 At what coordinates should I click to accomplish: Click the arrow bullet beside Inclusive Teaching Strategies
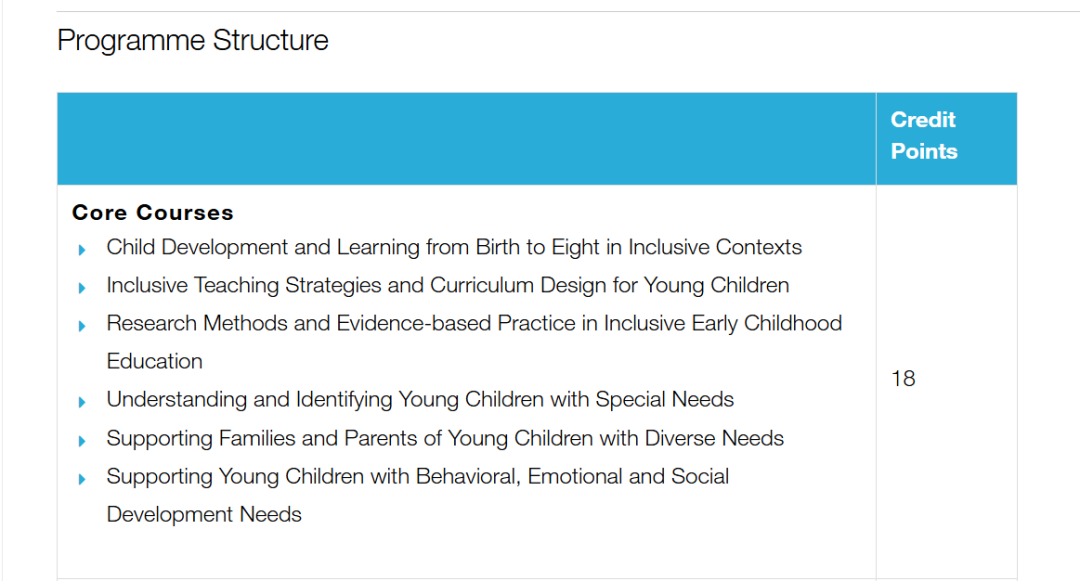[x=82, y=287]
